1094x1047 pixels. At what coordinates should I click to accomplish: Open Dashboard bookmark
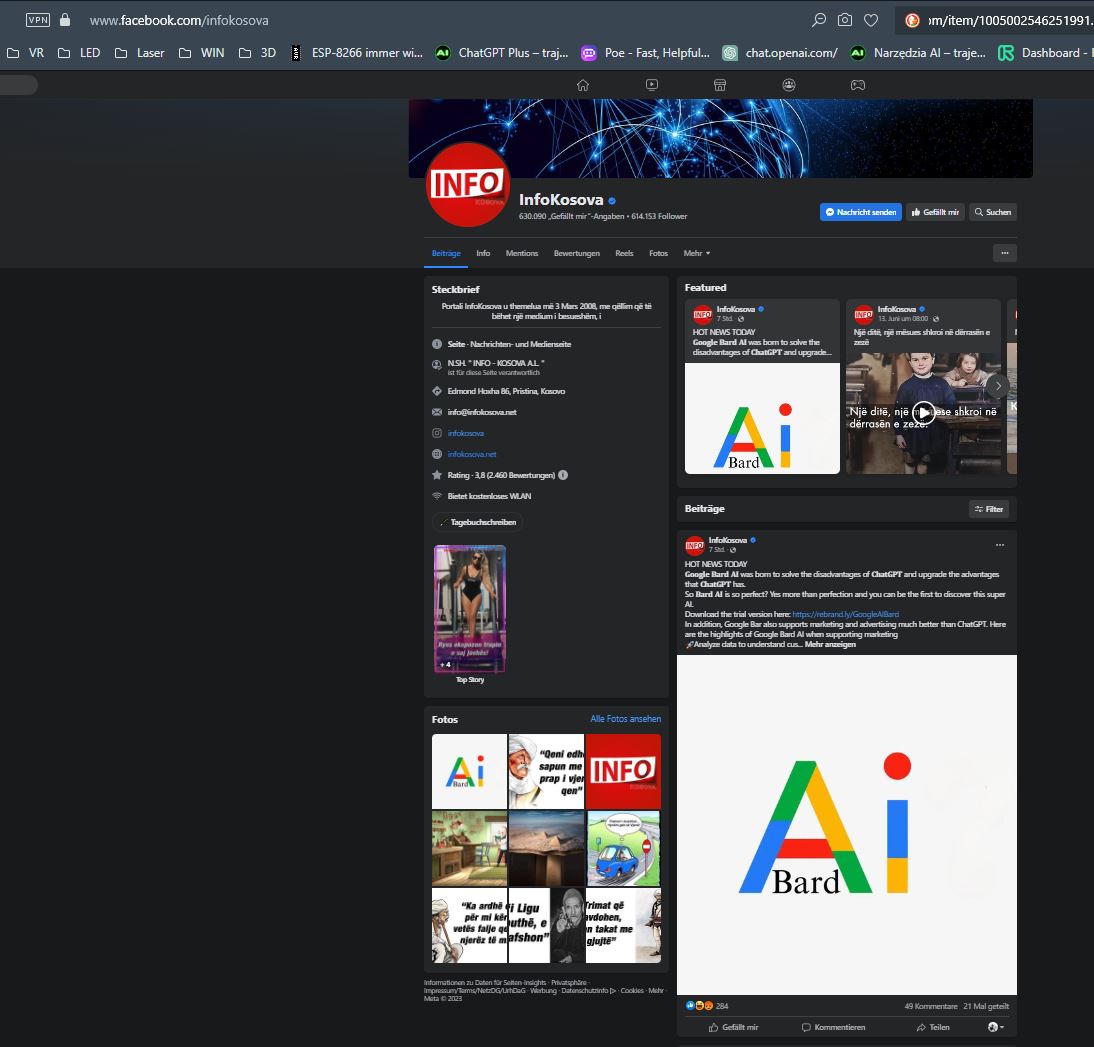(1044, 53)
